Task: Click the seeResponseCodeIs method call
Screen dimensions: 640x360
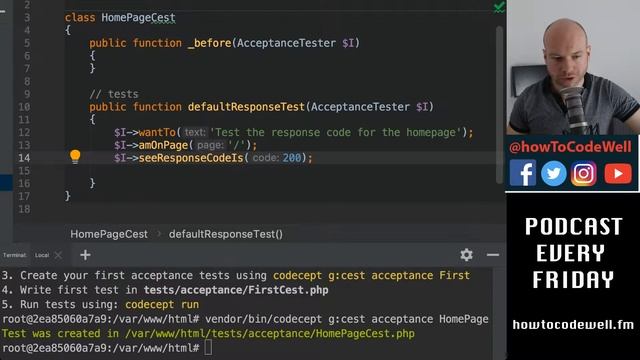Action: click(x=191, y=158)
